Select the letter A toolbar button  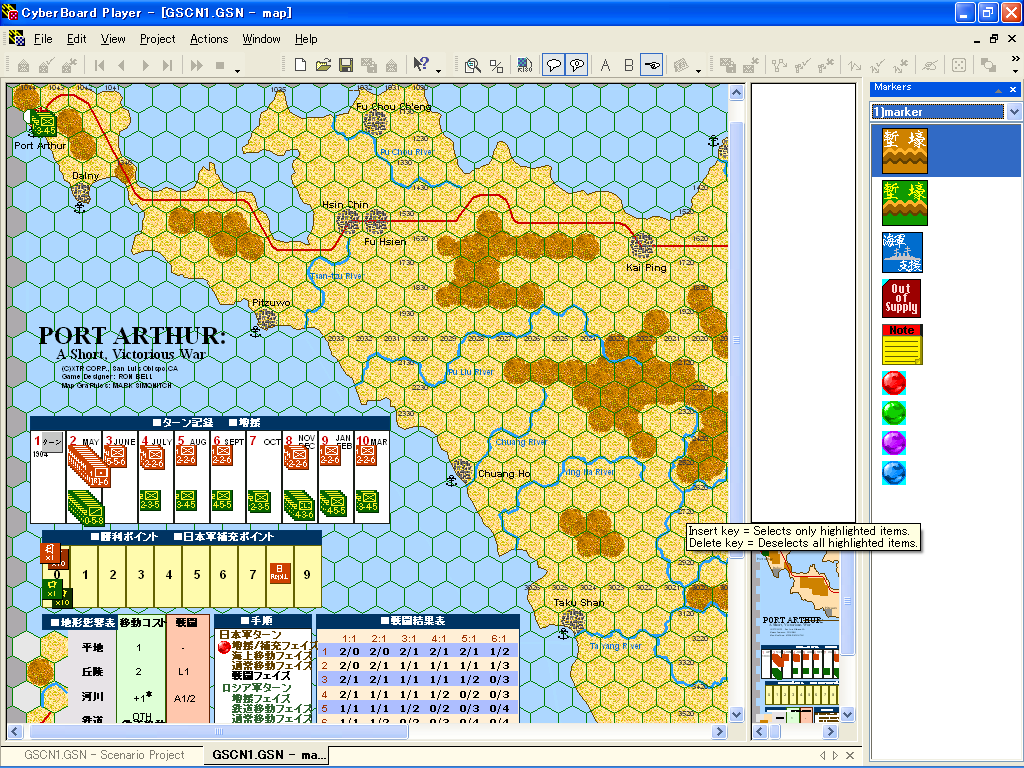point(605,65)
